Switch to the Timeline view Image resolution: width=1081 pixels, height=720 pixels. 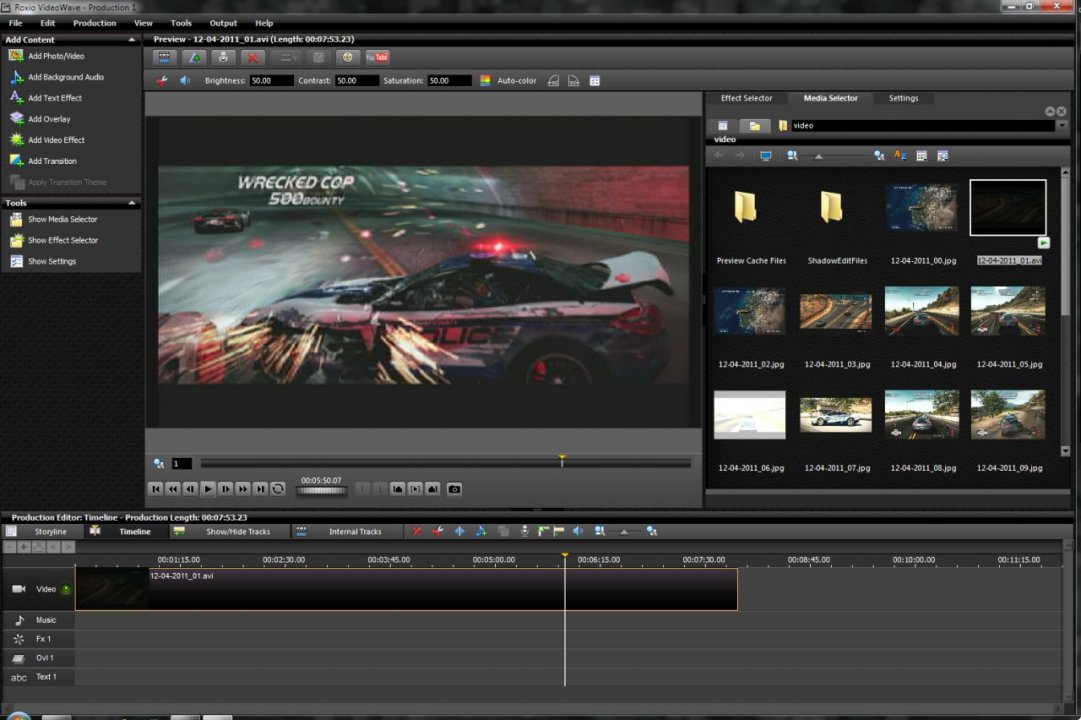[134, 532]
